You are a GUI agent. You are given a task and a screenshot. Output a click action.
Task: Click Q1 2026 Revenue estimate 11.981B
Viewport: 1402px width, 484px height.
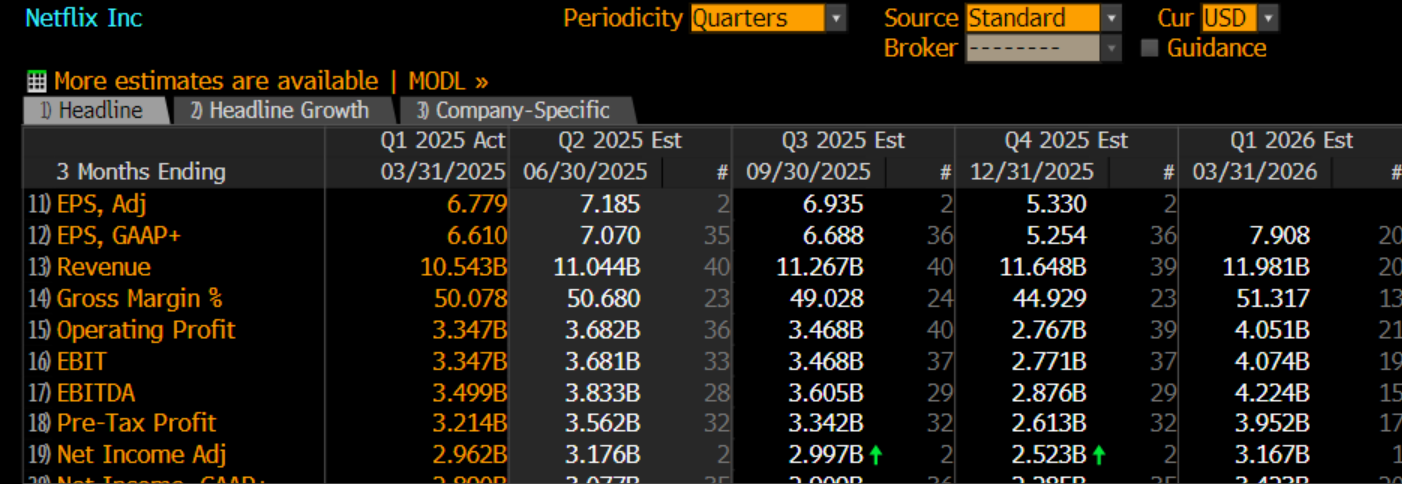[1268, 267]
